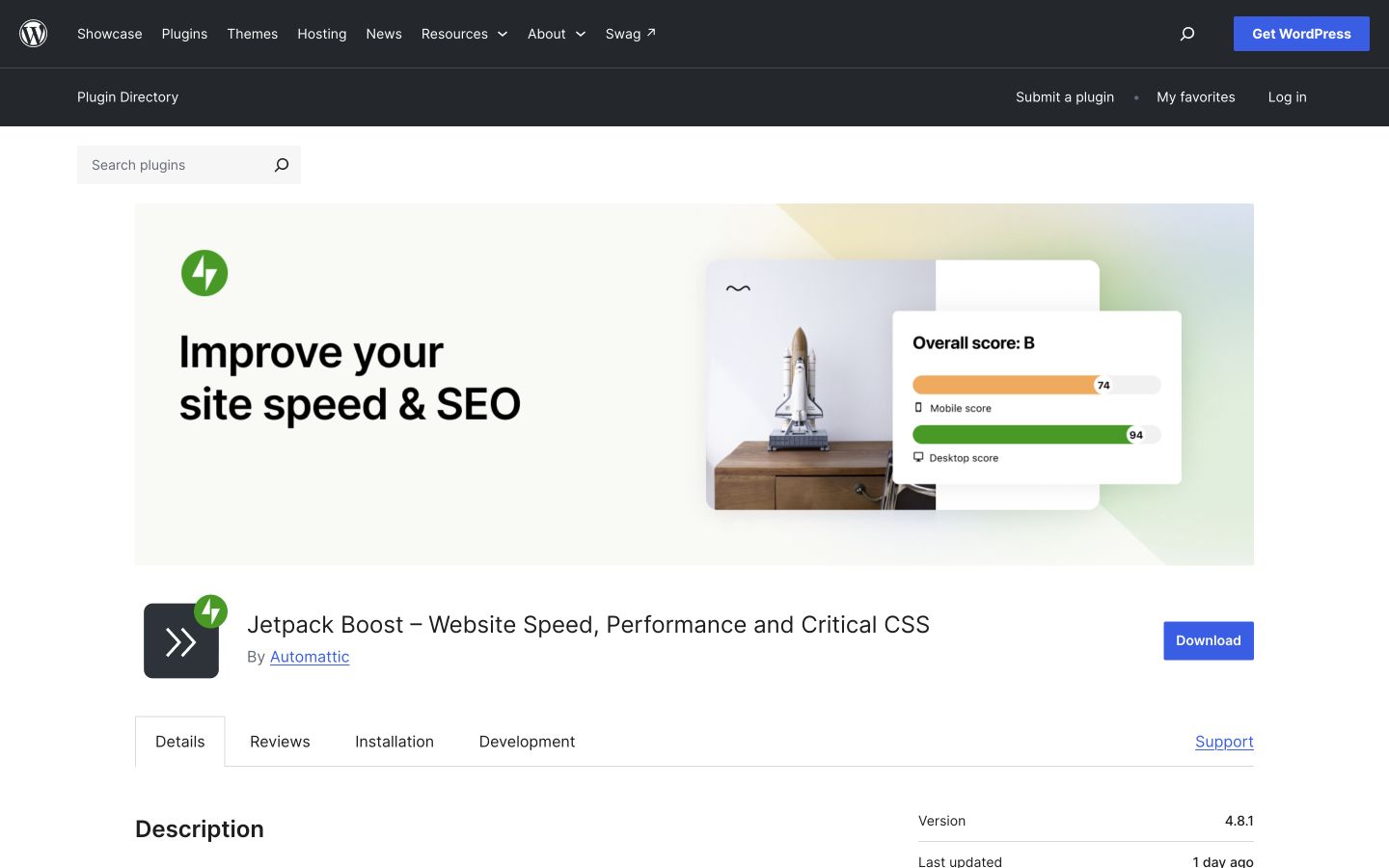Click the Jetpack Boost plugin icon

coord(185,637)
